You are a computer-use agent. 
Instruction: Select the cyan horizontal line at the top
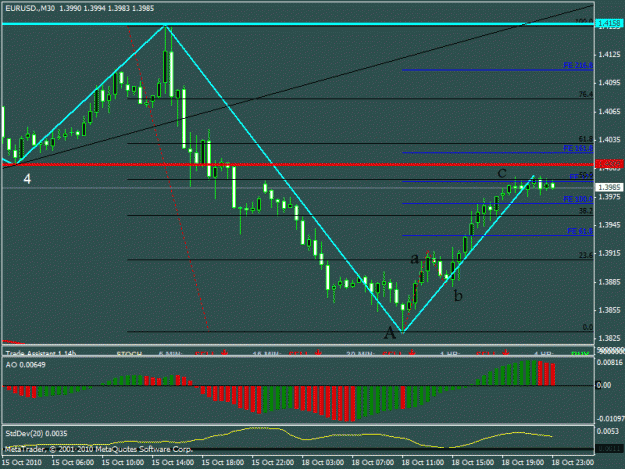298,24
